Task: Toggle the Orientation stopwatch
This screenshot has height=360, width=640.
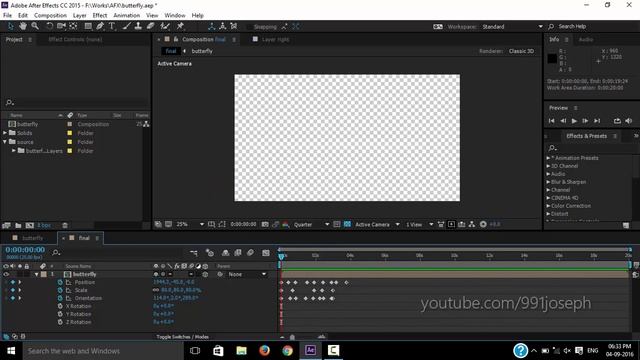Action: point(60,298)
